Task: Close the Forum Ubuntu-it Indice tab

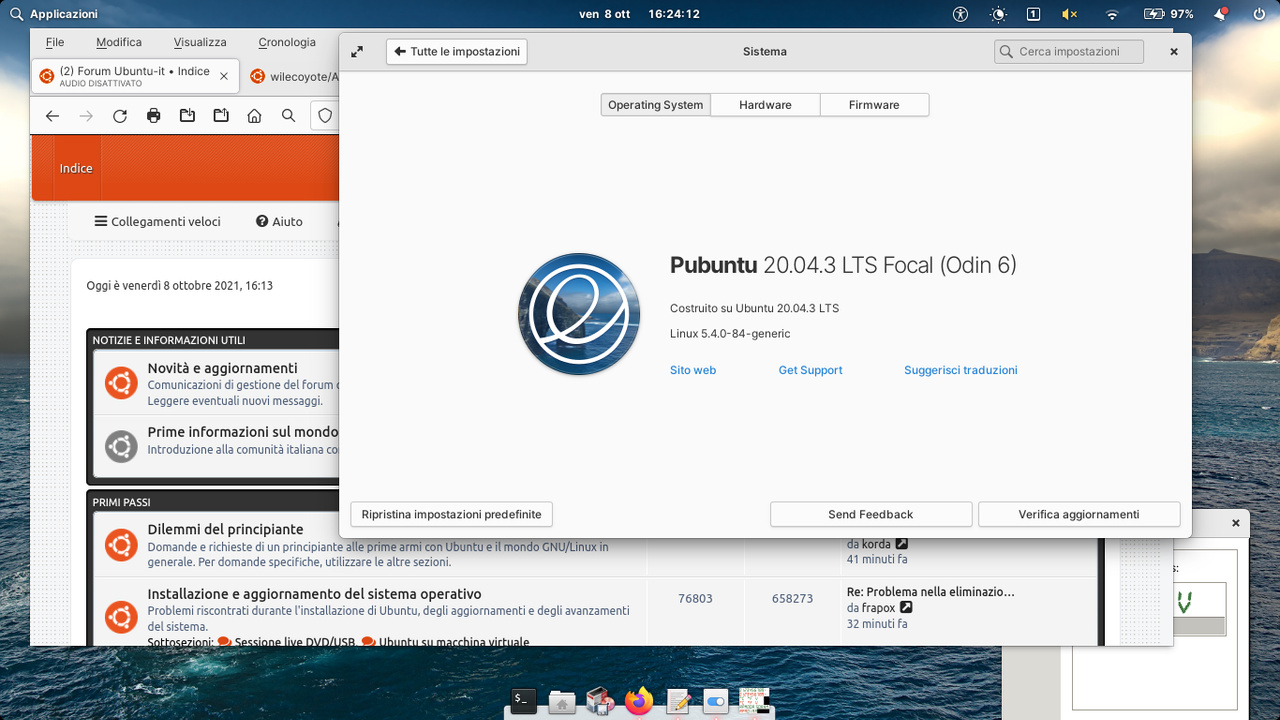Action: point(224,76)
